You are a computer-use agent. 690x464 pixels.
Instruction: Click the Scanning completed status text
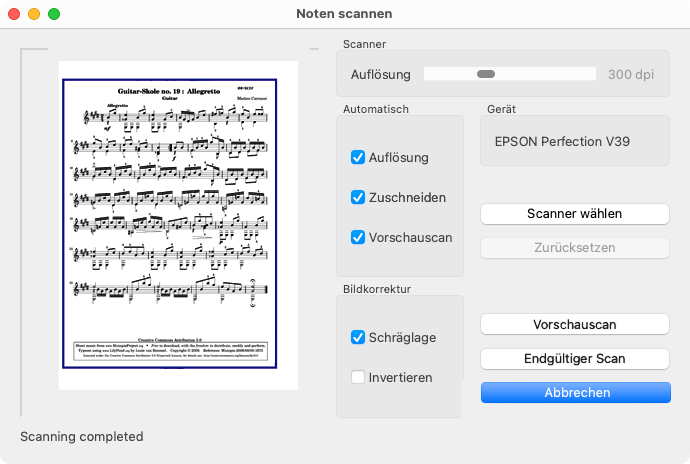click(82, 436)
